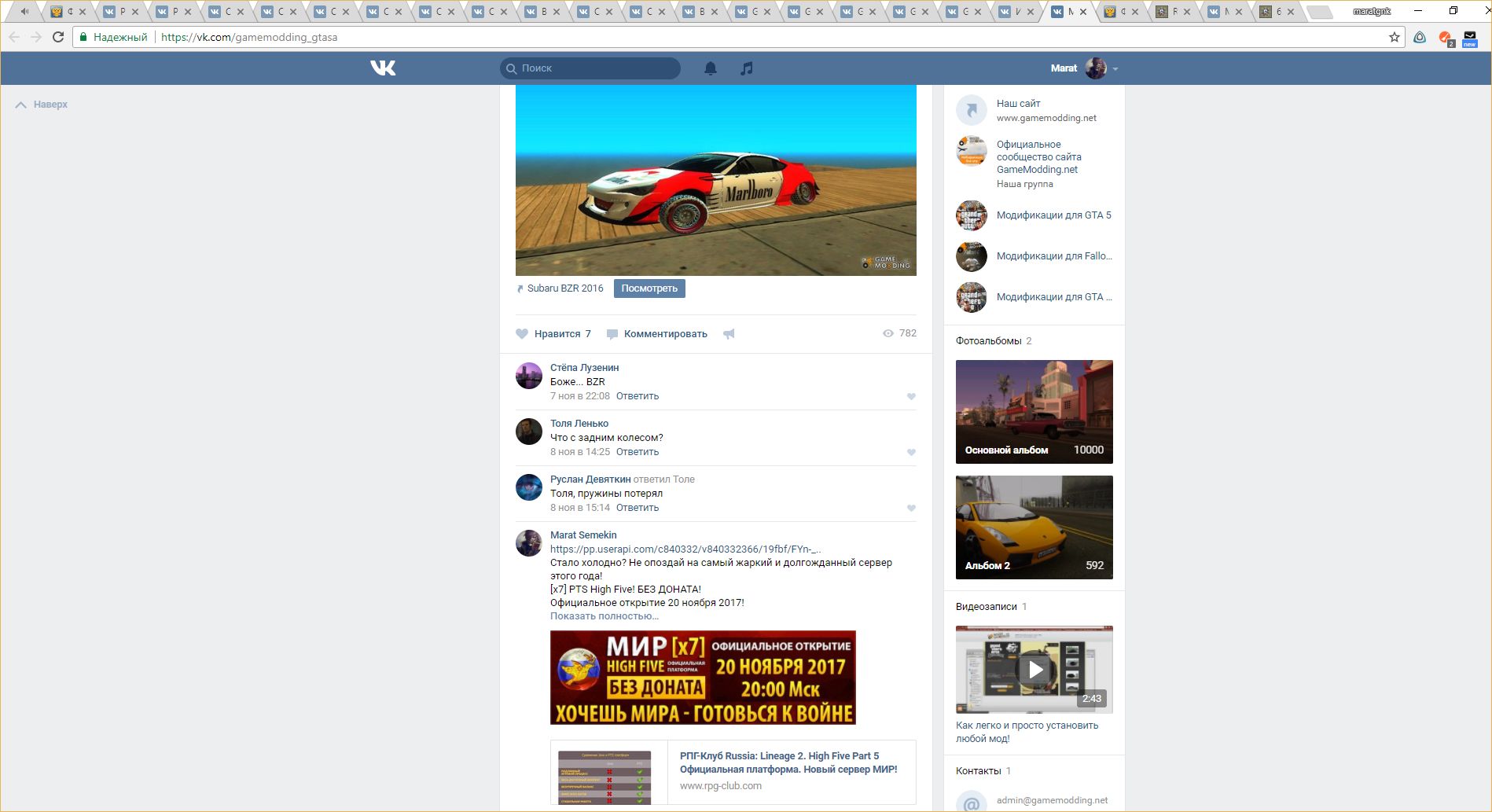This screenshot has width=1492, height=812.
Task: Open the 'Subaru BZR 2016' link
Action: click(x=565, y=288)
